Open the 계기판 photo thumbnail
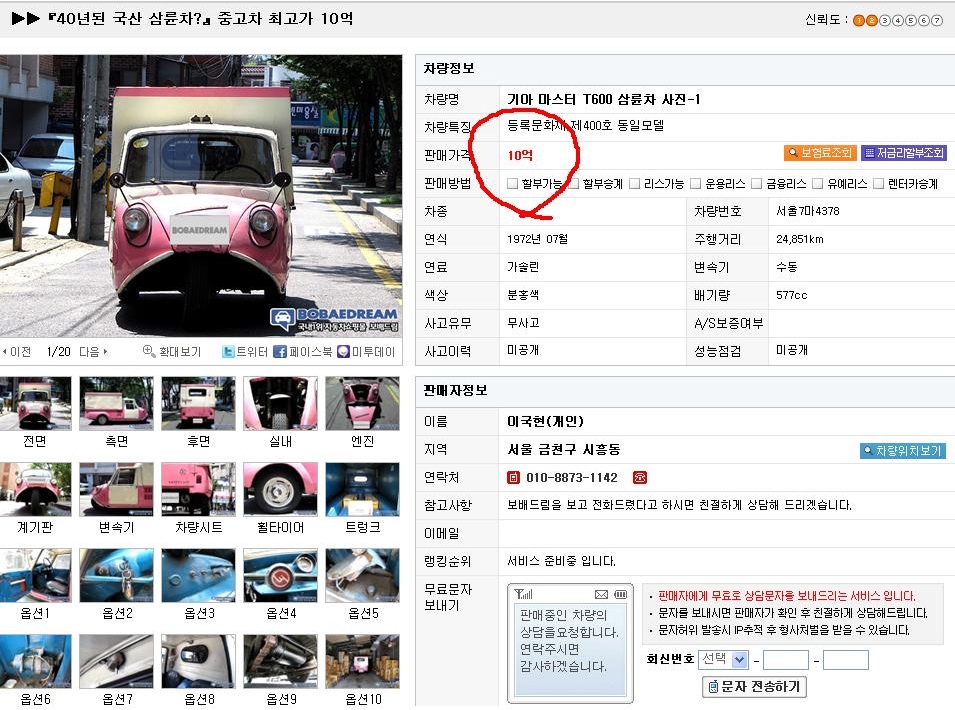The width and height of the screenshot is (955, 710). pyautogui.click(x=35, y=489)
